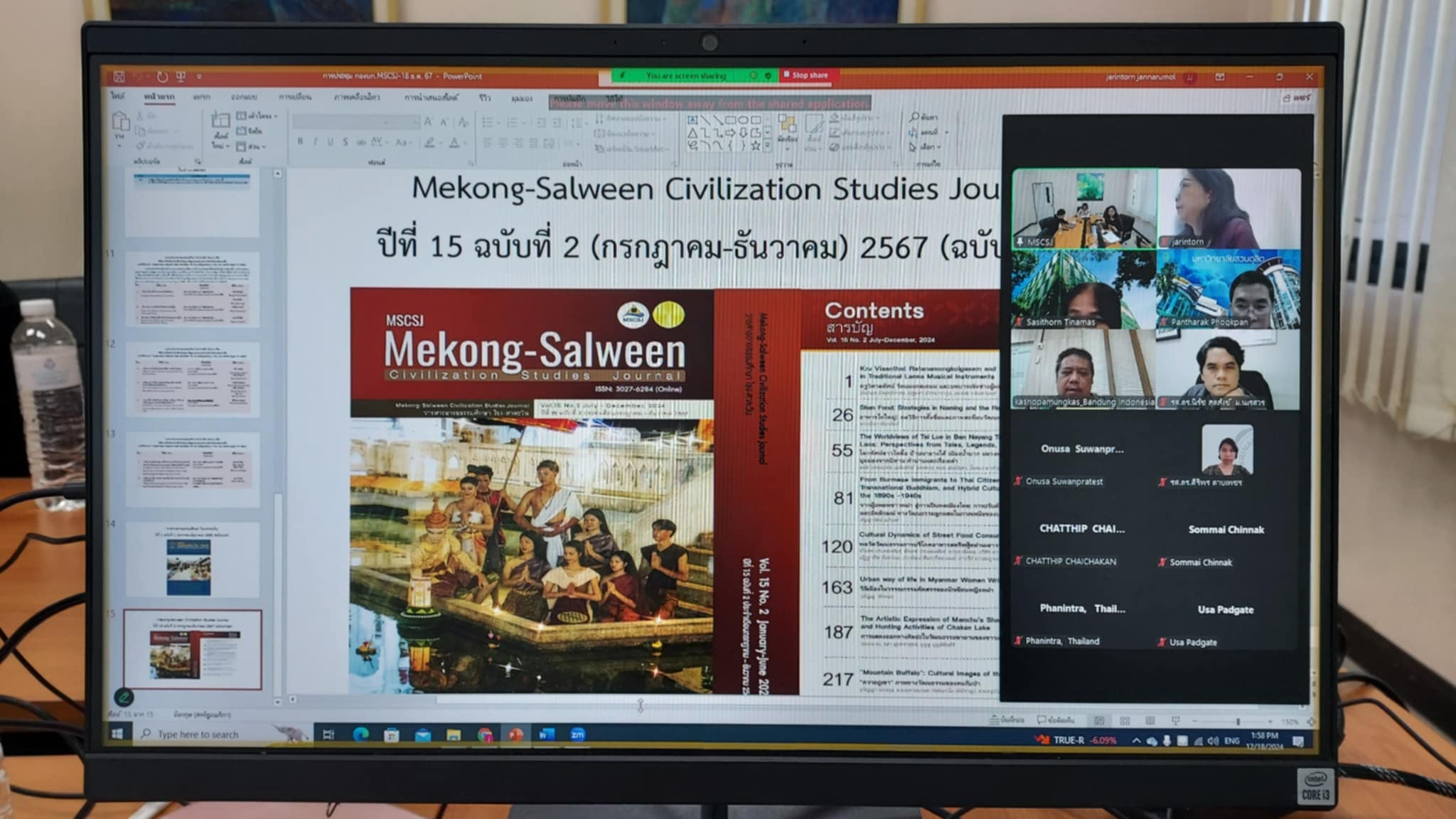The image size is (1456, 819).
Task: Click Sasithorn Tinamas video tile
Action: (1083, 289)
